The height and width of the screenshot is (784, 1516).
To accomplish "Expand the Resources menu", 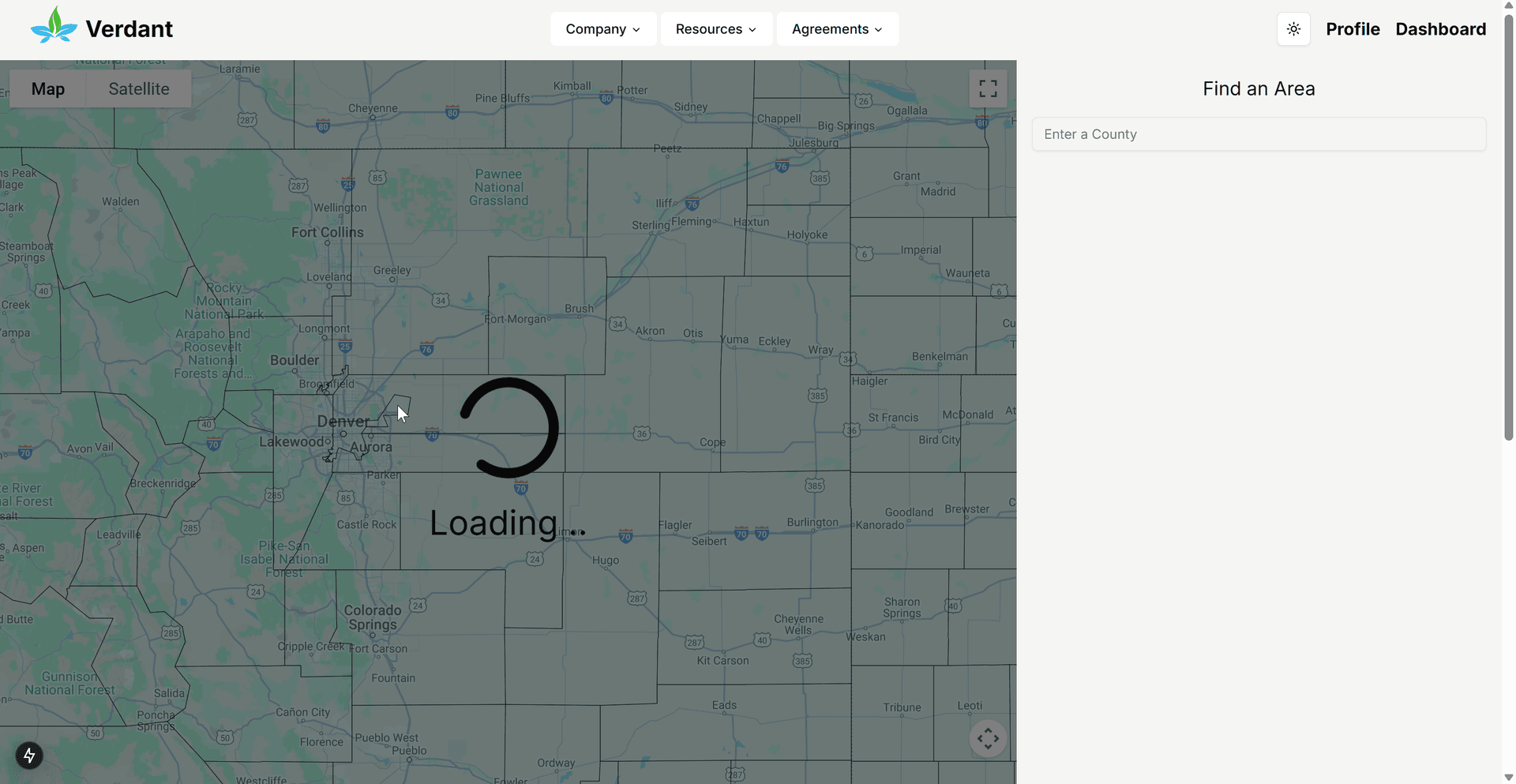I will click(x=715, y=28).
